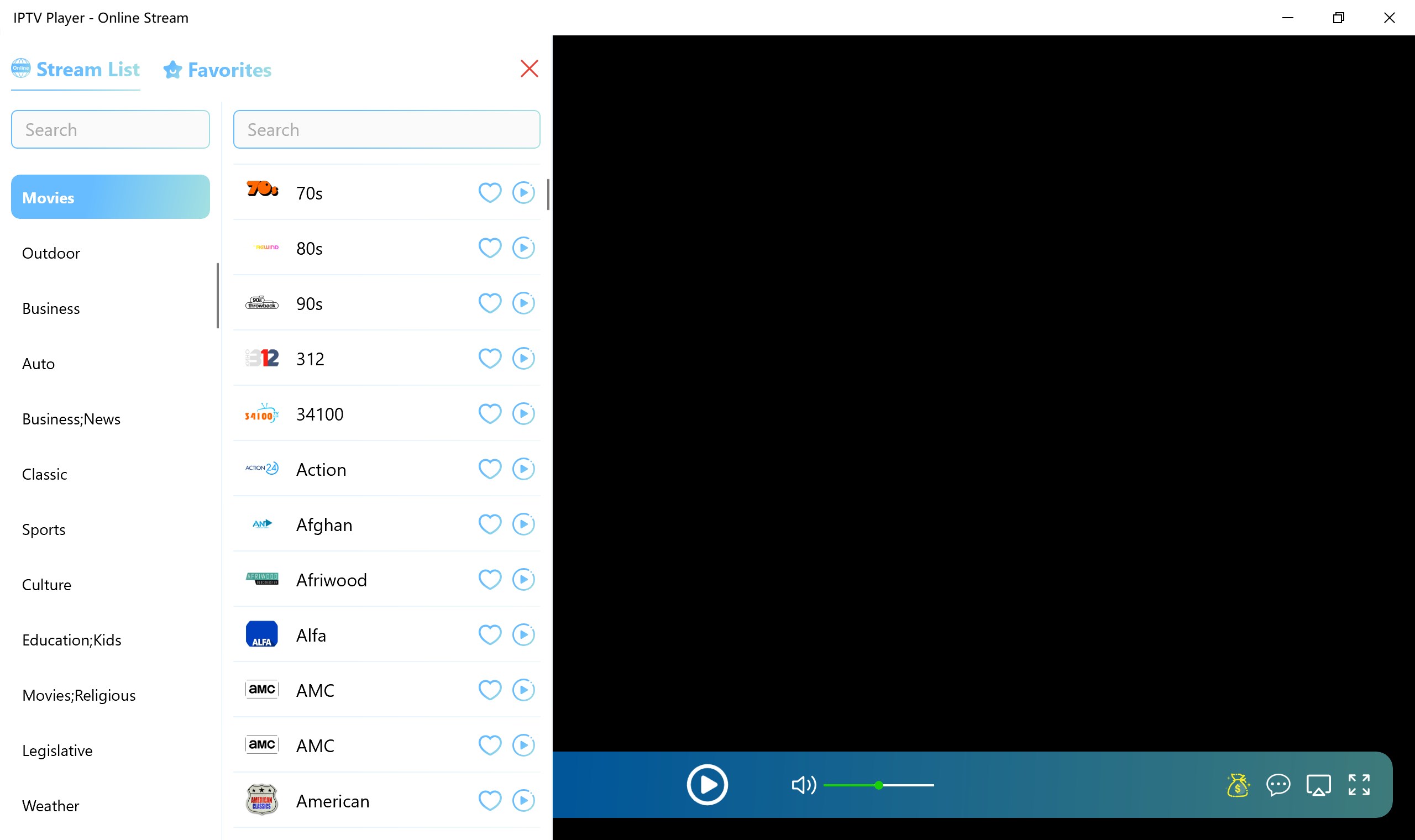The height and width of the screenshot is (840, 1415).
Task: Start playing the Afriwood channel
Action: click(x=523, y=580)
